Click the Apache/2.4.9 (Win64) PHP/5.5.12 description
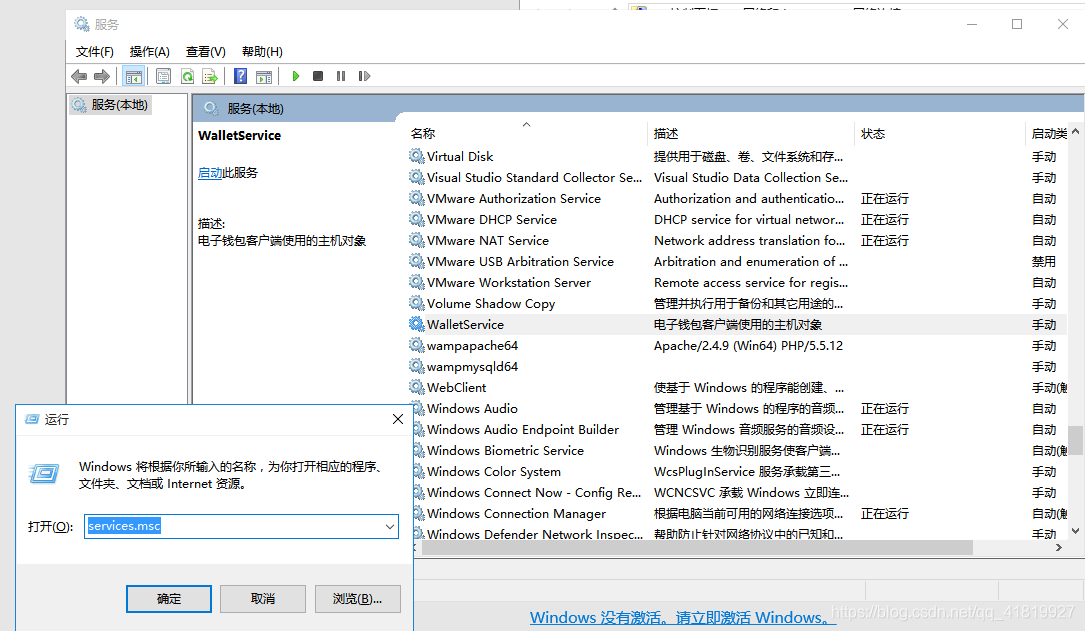Screen dimensions: 1085x631 click(x=748, y=345)
